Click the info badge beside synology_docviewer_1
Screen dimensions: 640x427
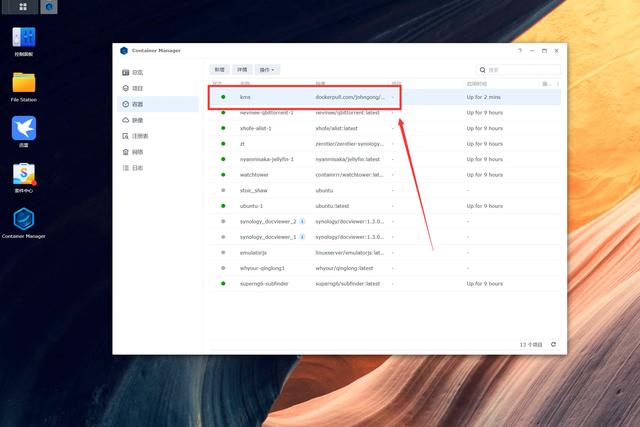(x=302, y=237)
